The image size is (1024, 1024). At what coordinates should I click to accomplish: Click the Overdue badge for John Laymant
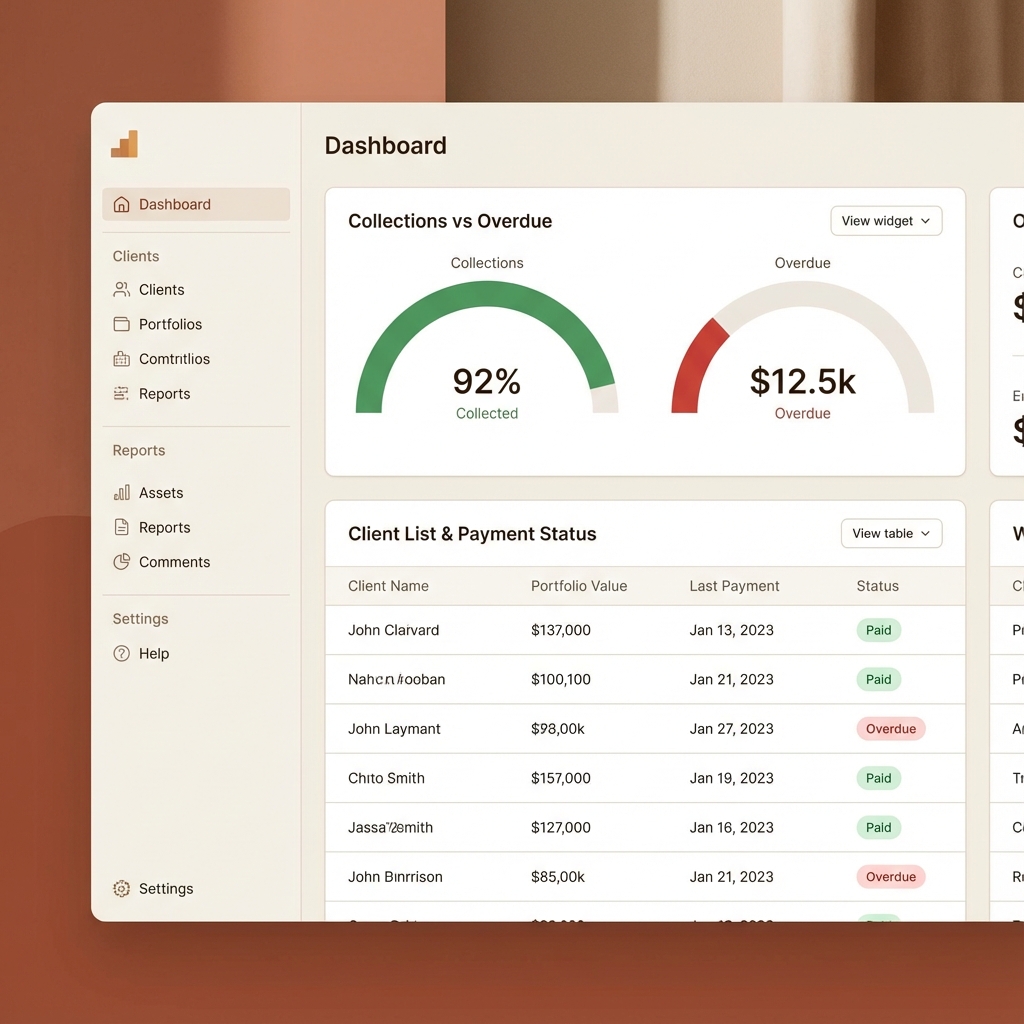[x=890, y=729]
